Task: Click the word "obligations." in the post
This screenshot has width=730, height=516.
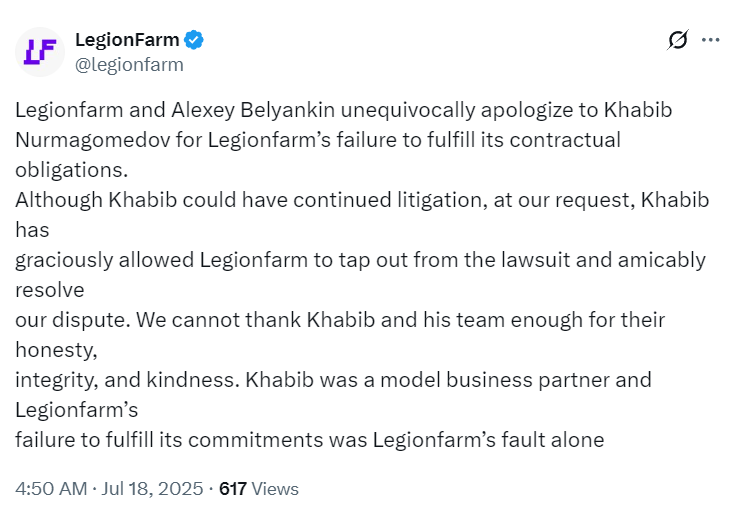Action: pos(71,169)
